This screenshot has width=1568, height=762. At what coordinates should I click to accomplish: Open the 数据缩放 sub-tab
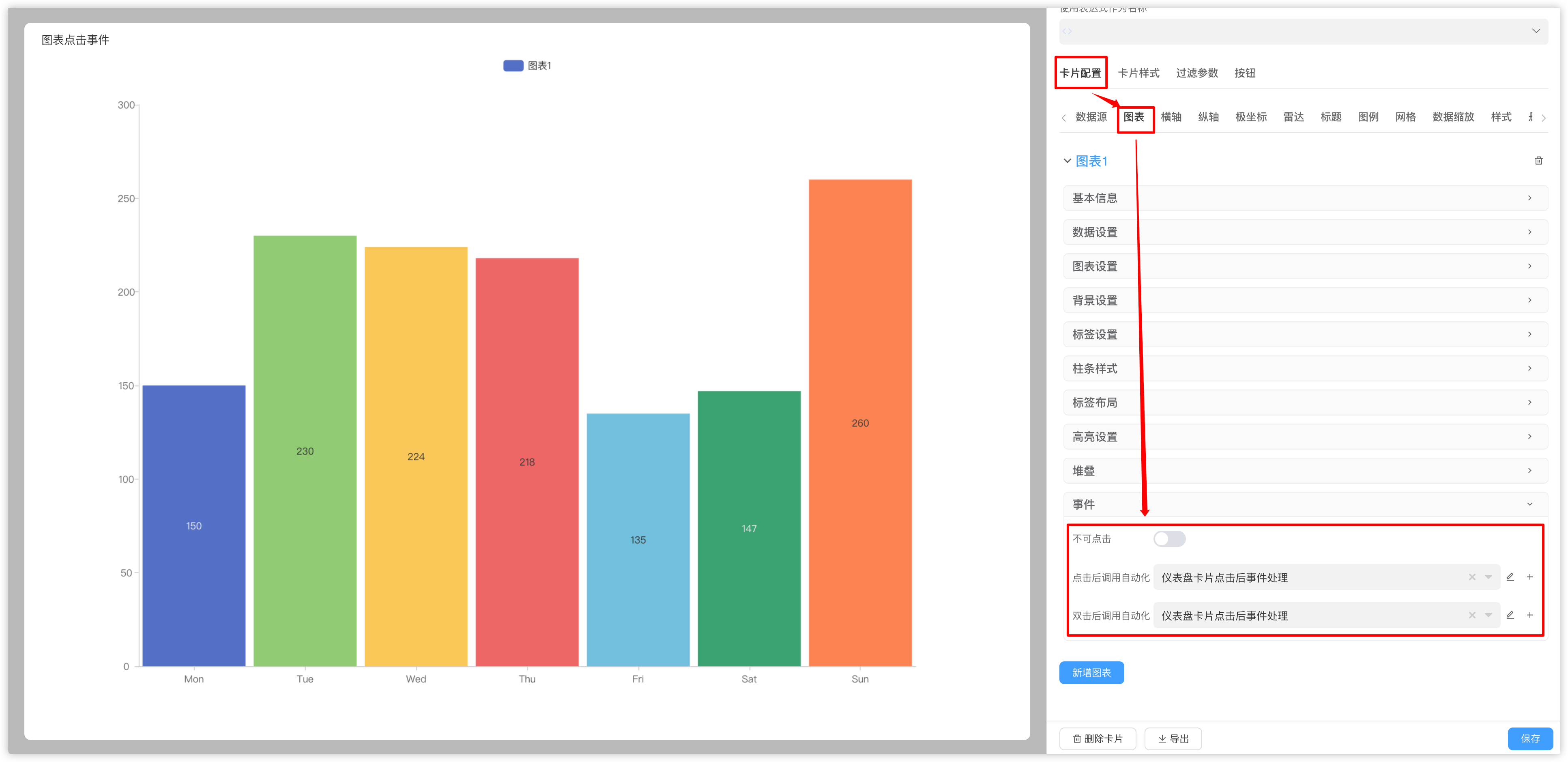[1453, 117]
